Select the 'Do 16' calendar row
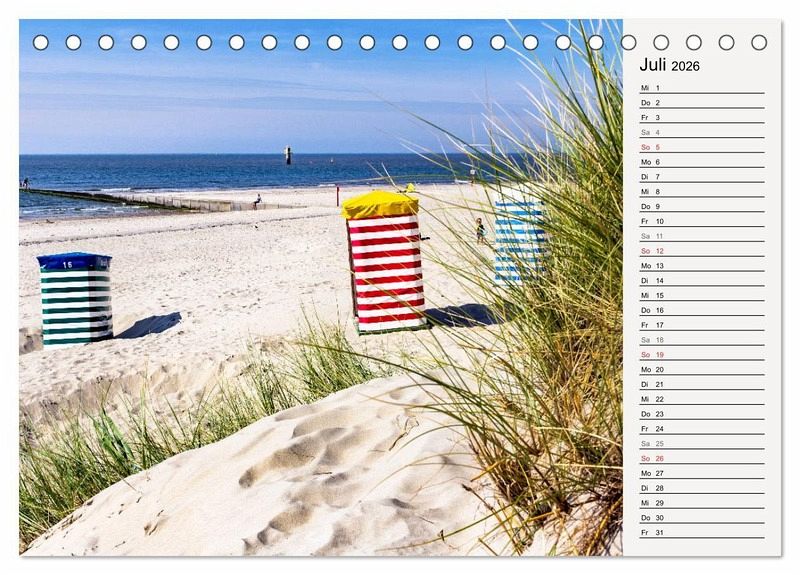The image size is (800, 575). (x=702, y=310)
